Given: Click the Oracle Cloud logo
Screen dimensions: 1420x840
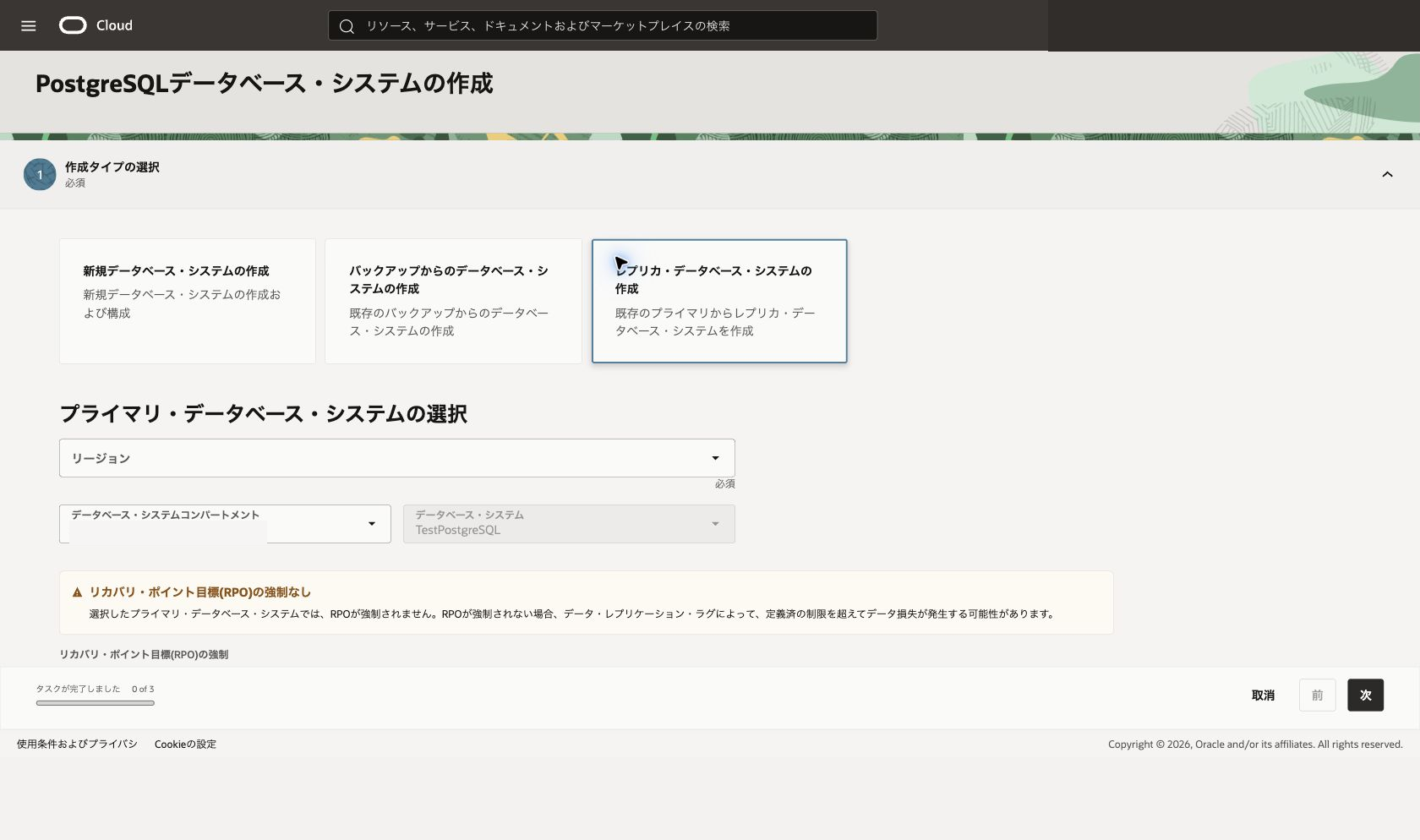Looking at the screenshot, I should pos(96,25).
